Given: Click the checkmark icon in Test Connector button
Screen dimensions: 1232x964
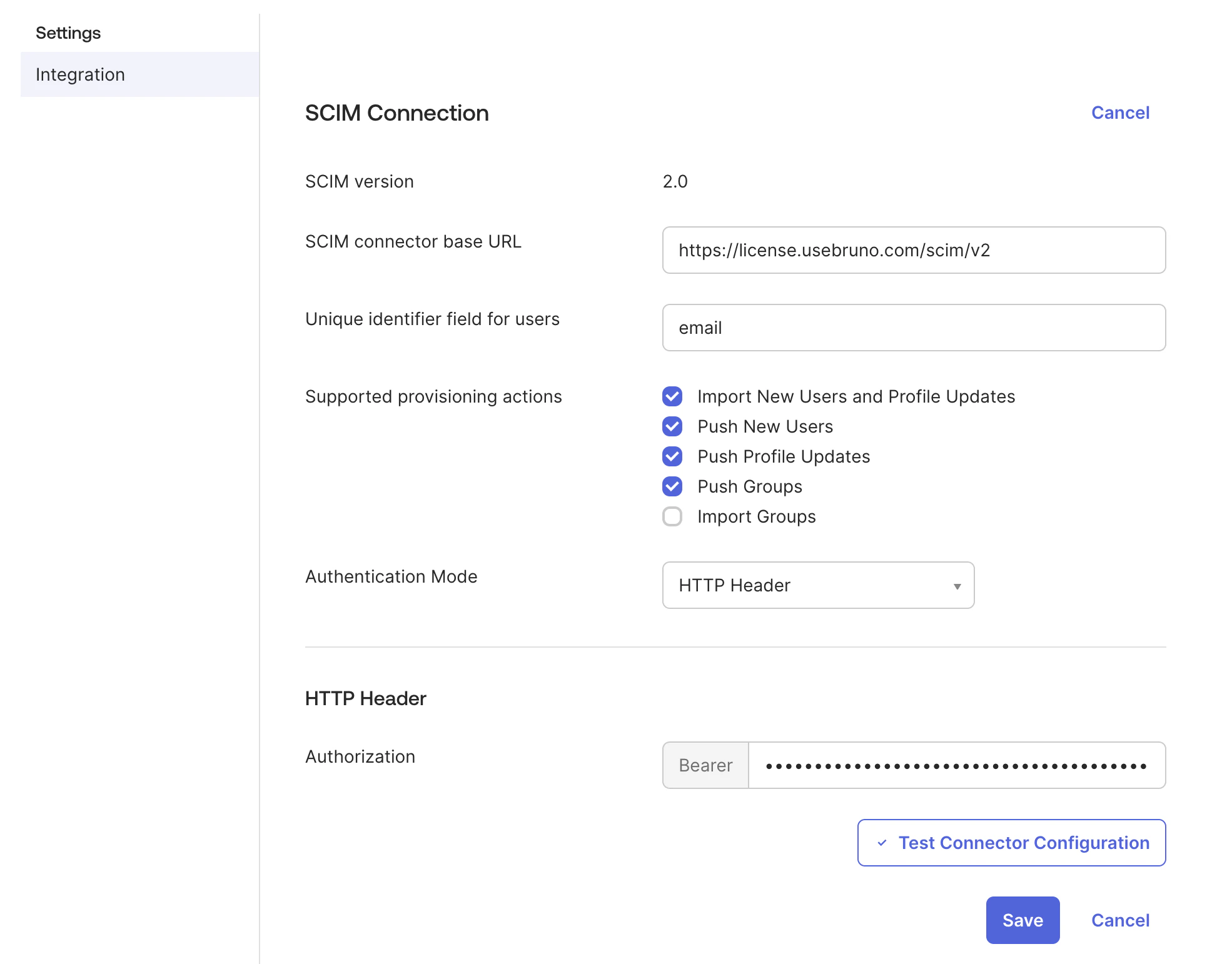Looking at the screenshot, I should pos(882,843).
